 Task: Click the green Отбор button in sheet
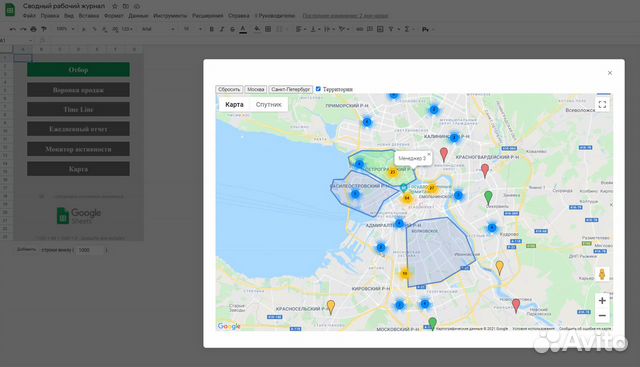click(x=78, y=70)
